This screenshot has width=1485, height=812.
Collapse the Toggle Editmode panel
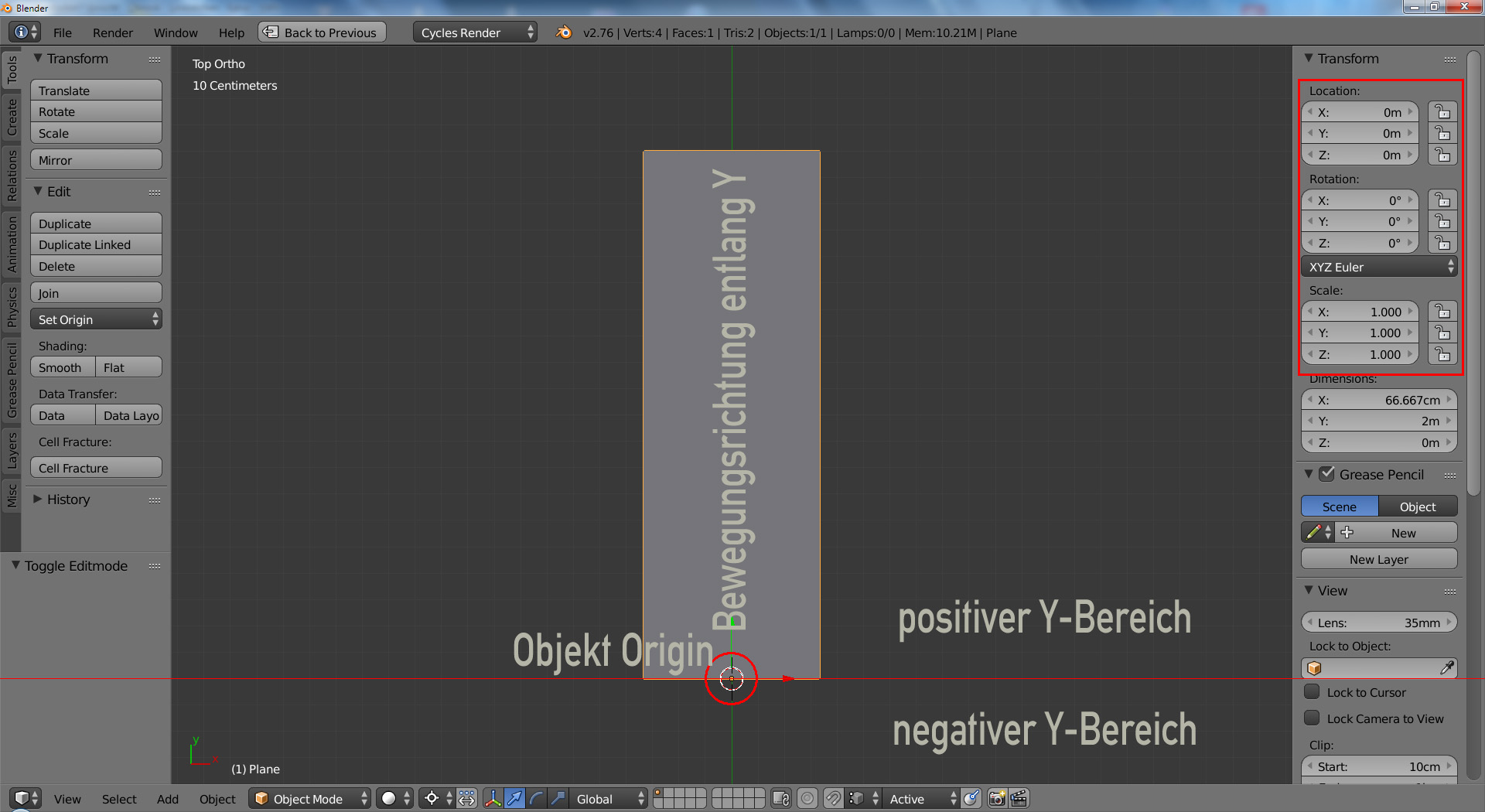pos(15,565)
